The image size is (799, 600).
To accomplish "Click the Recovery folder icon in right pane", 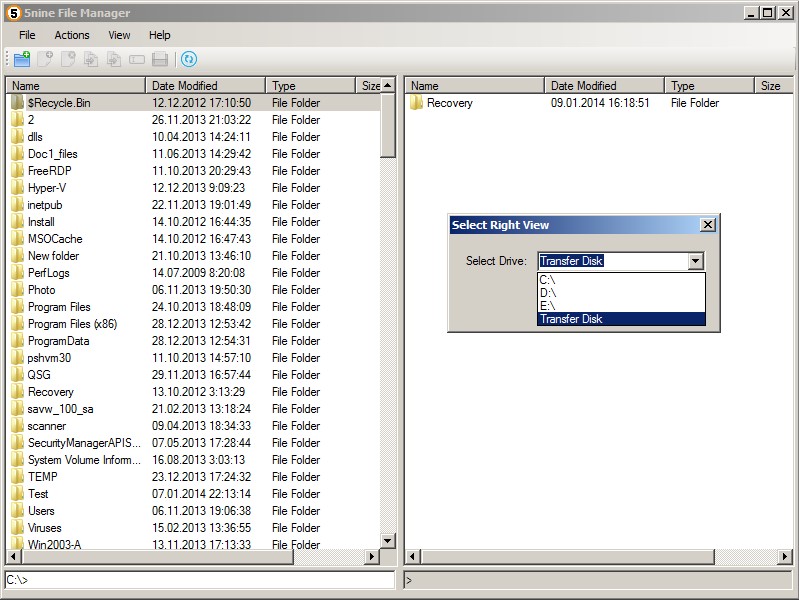I will coord(416,102).
